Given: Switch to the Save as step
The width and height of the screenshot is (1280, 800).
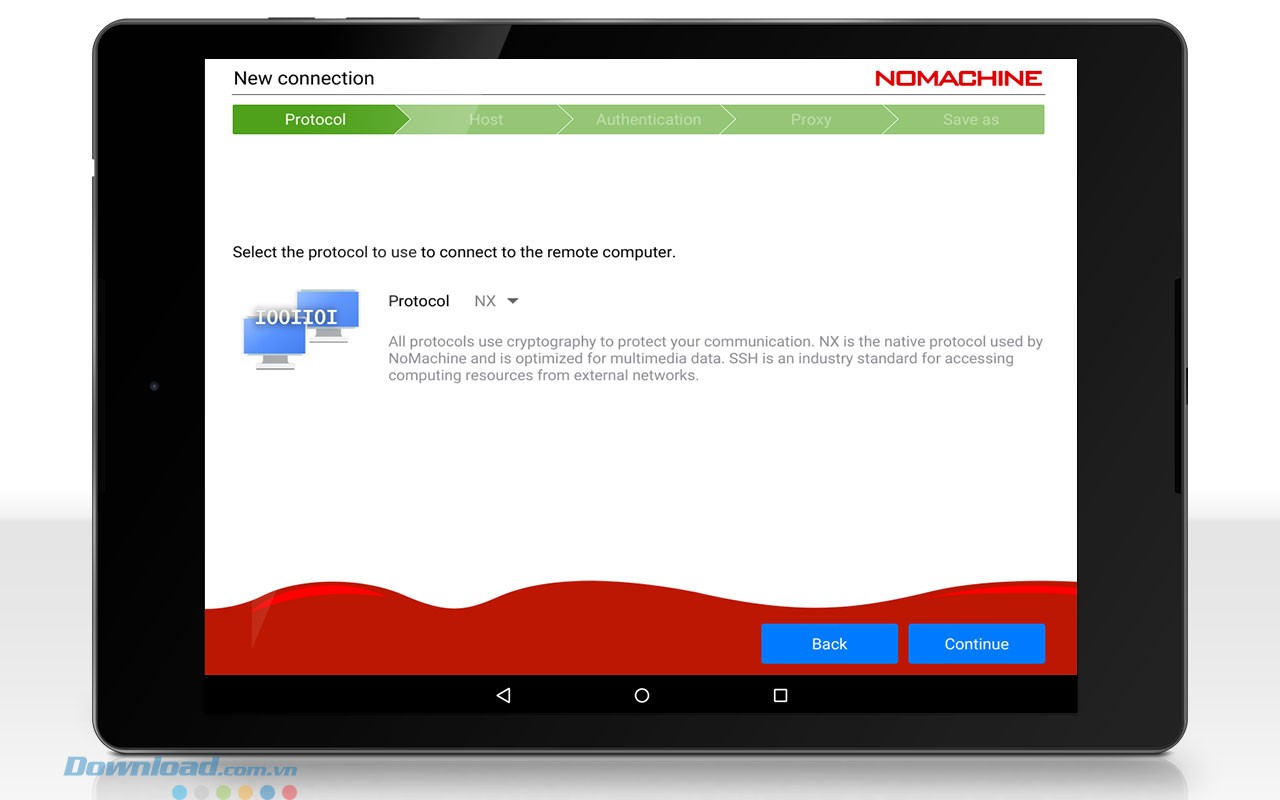Looking at the screenshot, I should [970, 120].
